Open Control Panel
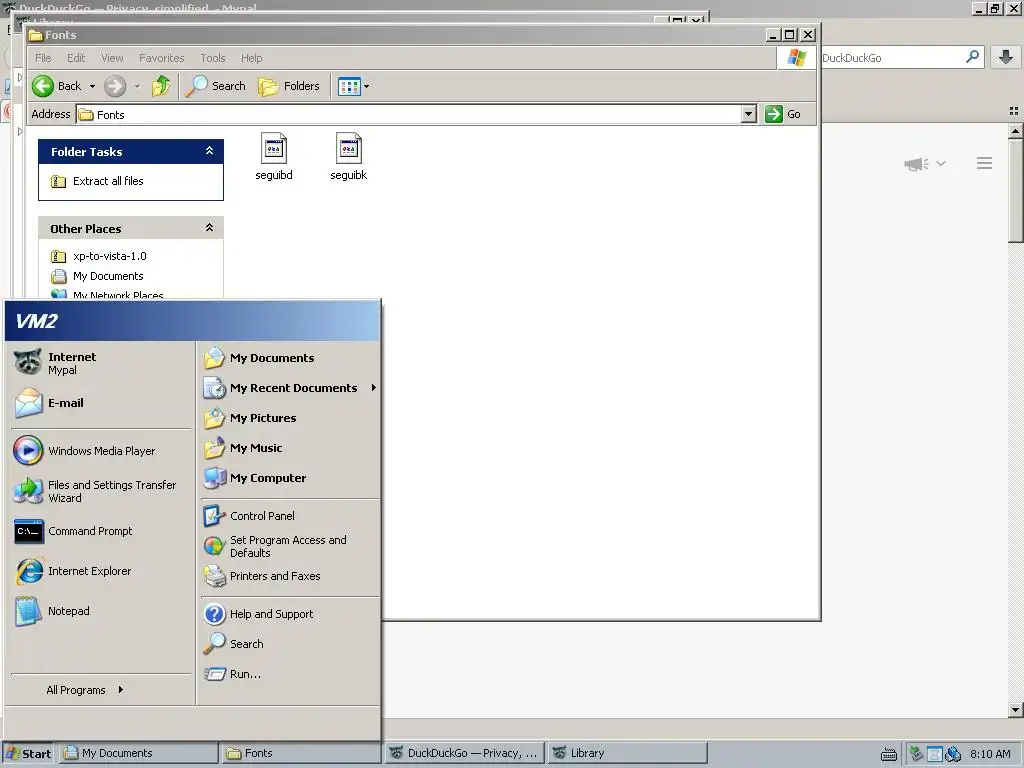 click(290, 516)
